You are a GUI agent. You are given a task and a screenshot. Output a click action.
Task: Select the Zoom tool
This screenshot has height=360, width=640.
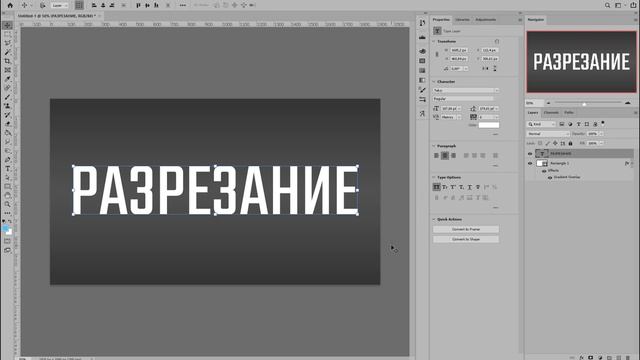click(x=7, y=204)
